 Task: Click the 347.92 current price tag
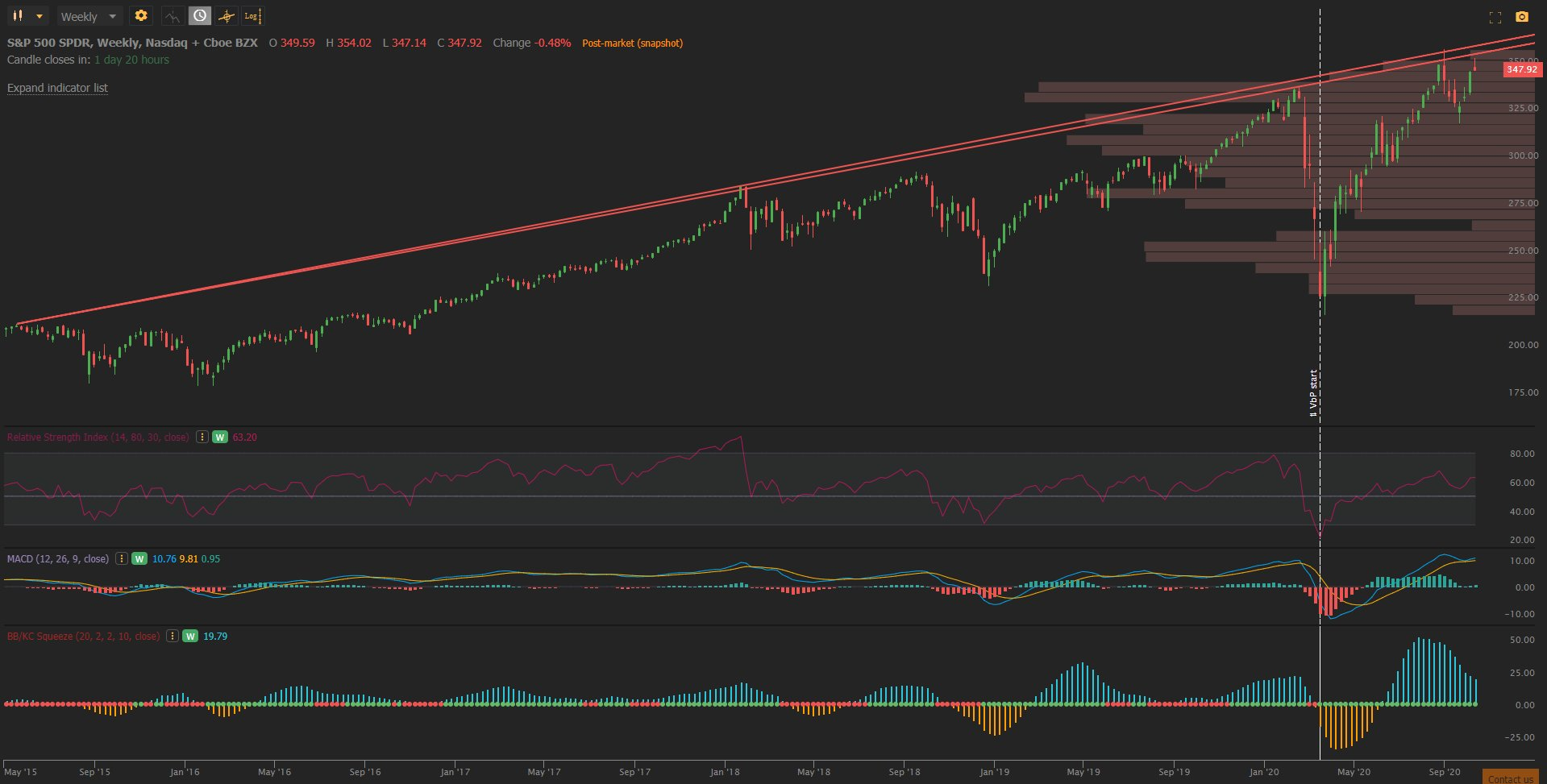(1521, 69)
